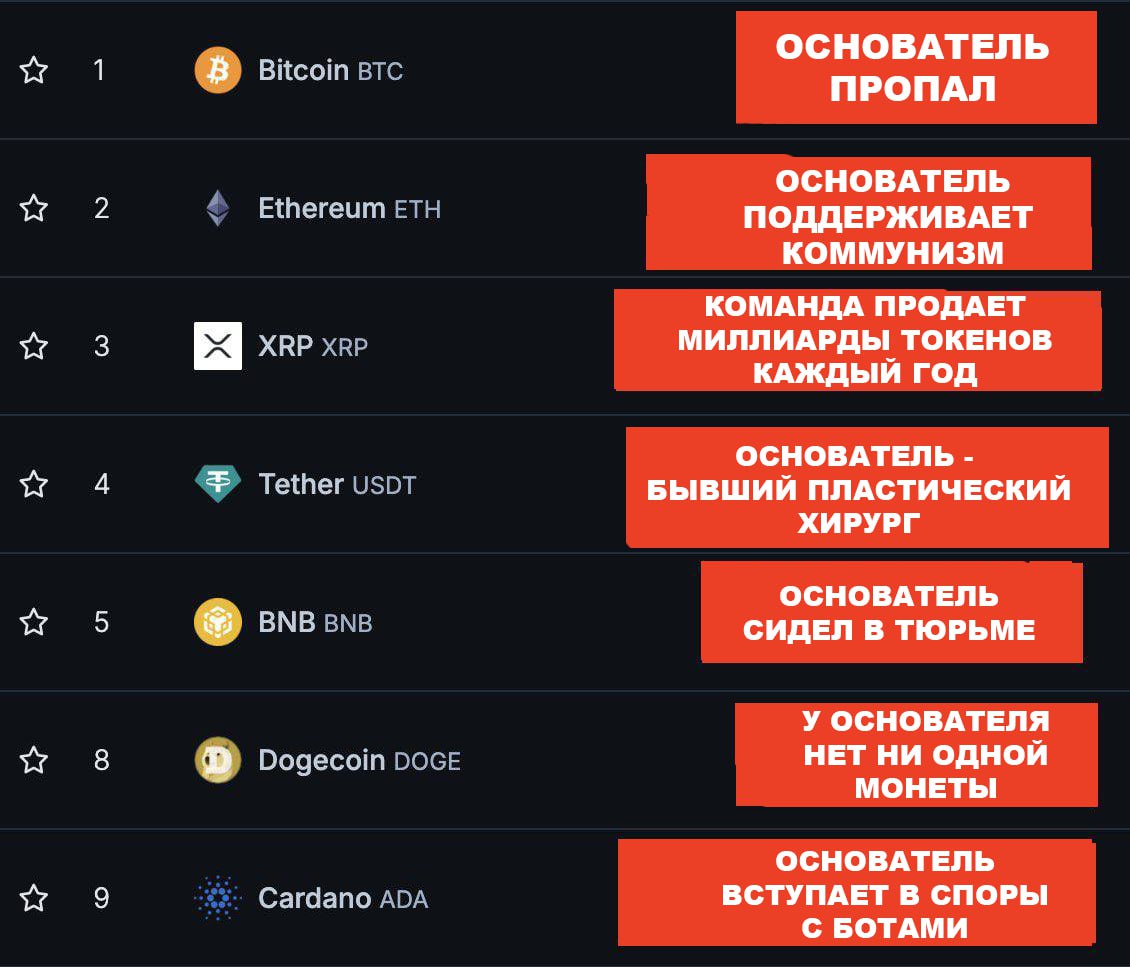
Task: Click the red label beside BNB
Action: click(890, 612)
